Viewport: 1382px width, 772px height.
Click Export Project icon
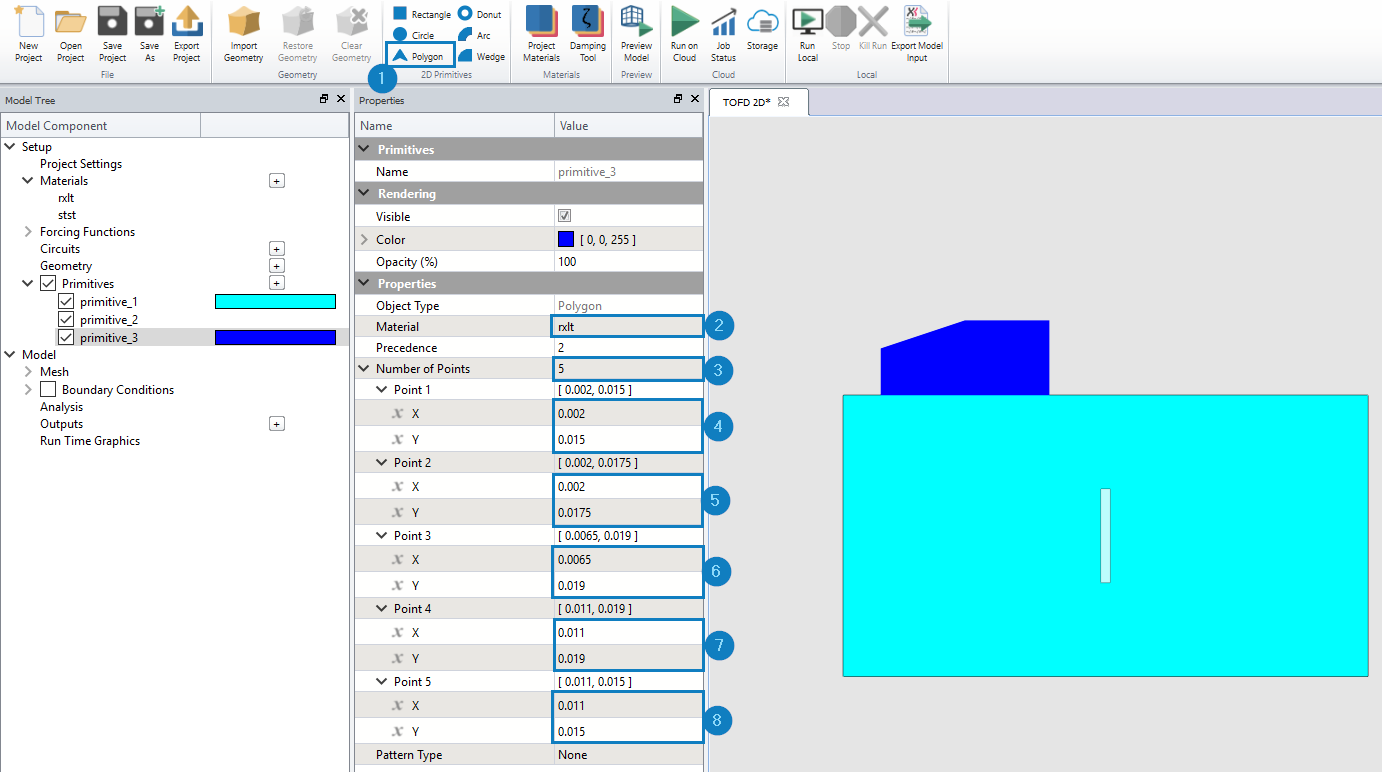coord(187,22)
